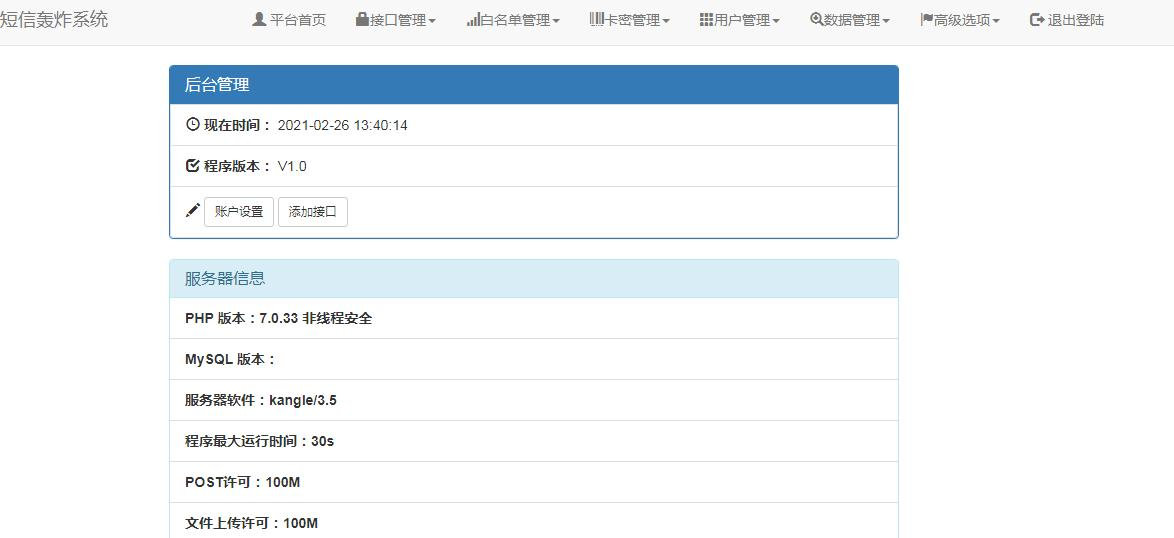
Task: Open the 用户管理 dropdown caret
Action: click(x=776, y=22)
